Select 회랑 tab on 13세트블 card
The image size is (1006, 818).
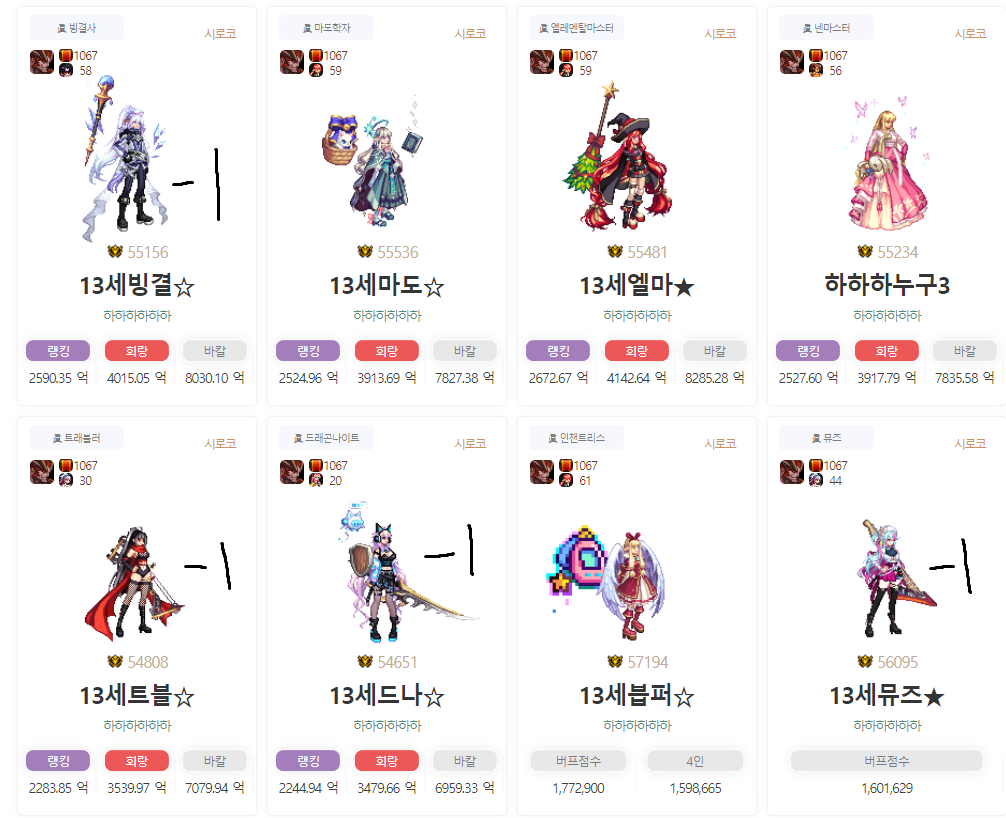[137, 761]
